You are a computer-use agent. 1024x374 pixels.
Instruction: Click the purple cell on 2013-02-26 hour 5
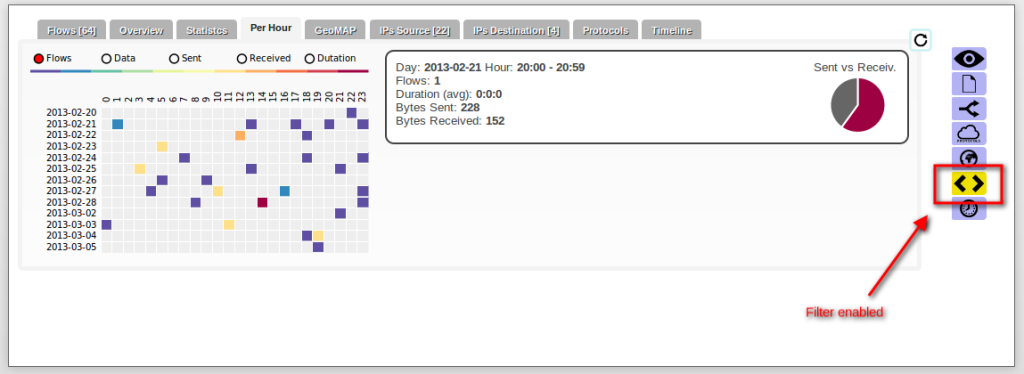pyautogui.click(x=163, y=179)
